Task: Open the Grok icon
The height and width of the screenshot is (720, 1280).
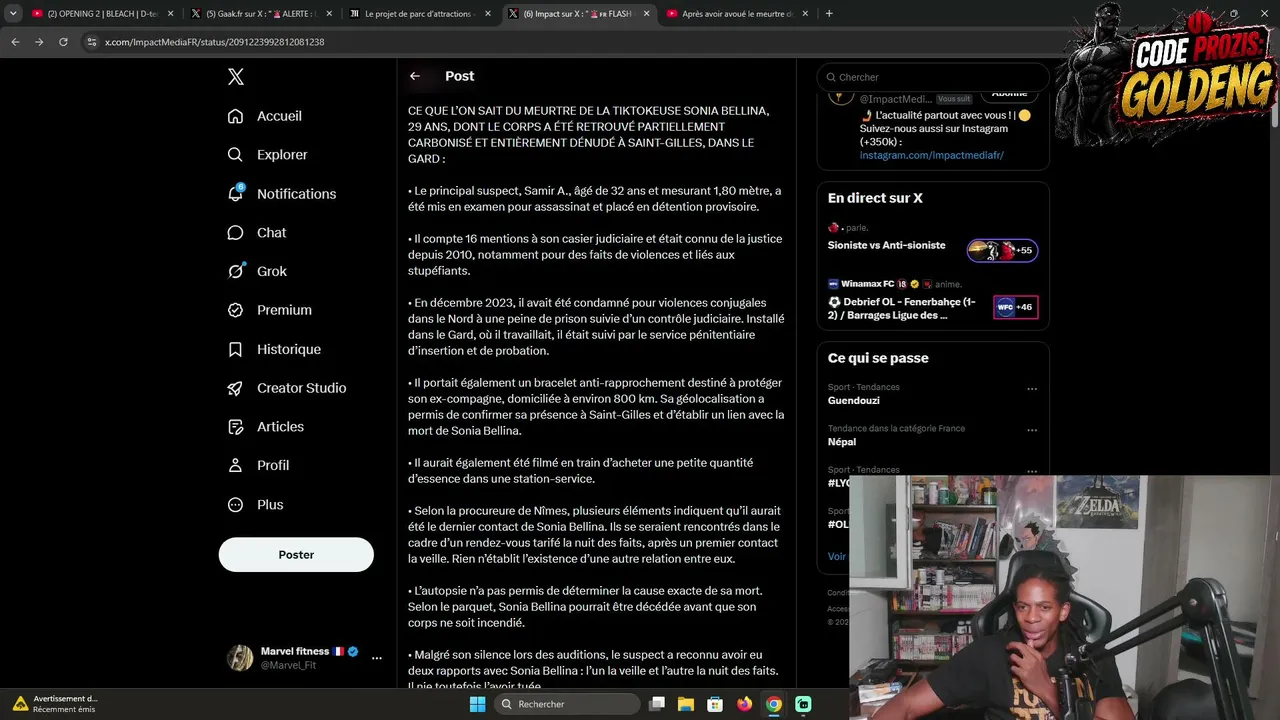Action: (235, 271)
